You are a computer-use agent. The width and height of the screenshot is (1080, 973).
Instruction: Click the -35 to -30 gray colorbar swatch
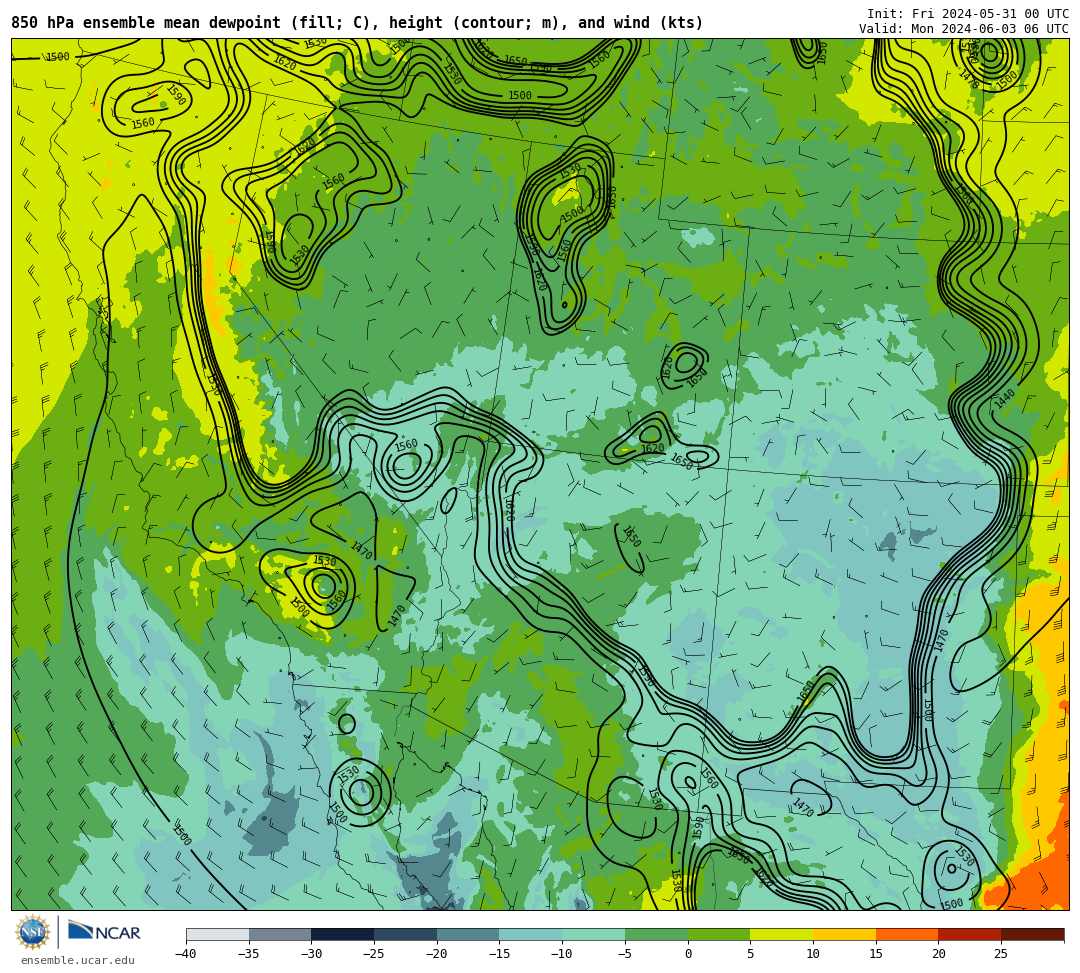[280, 934]
